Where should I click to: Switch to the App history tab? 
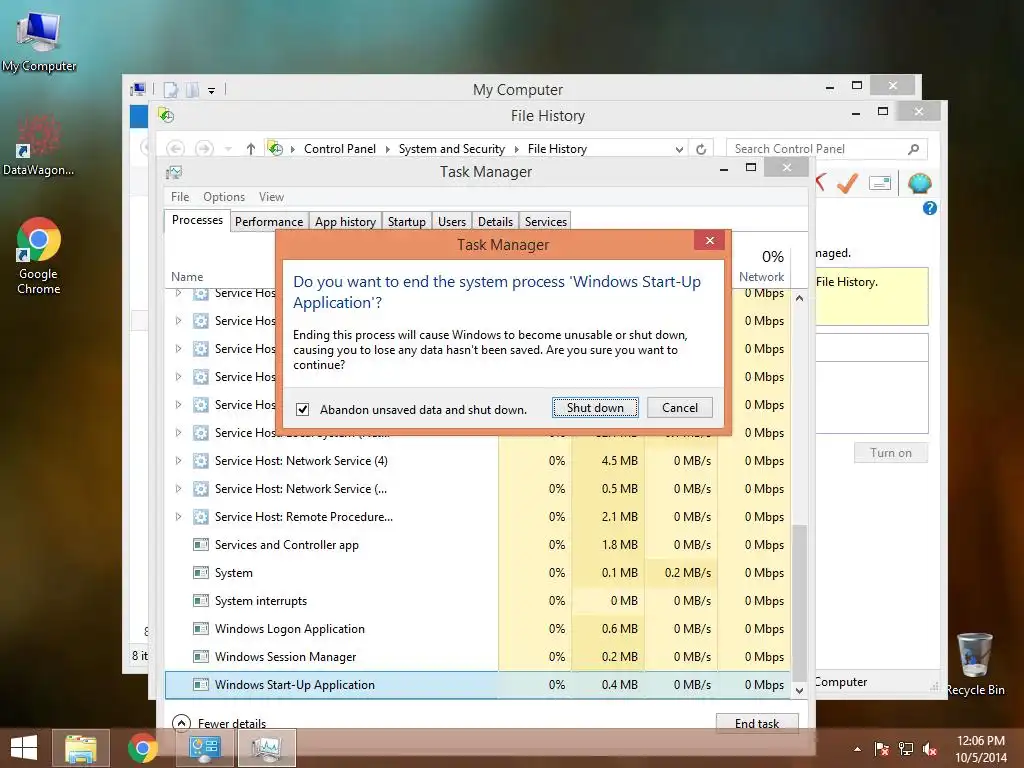click(345, 221)
